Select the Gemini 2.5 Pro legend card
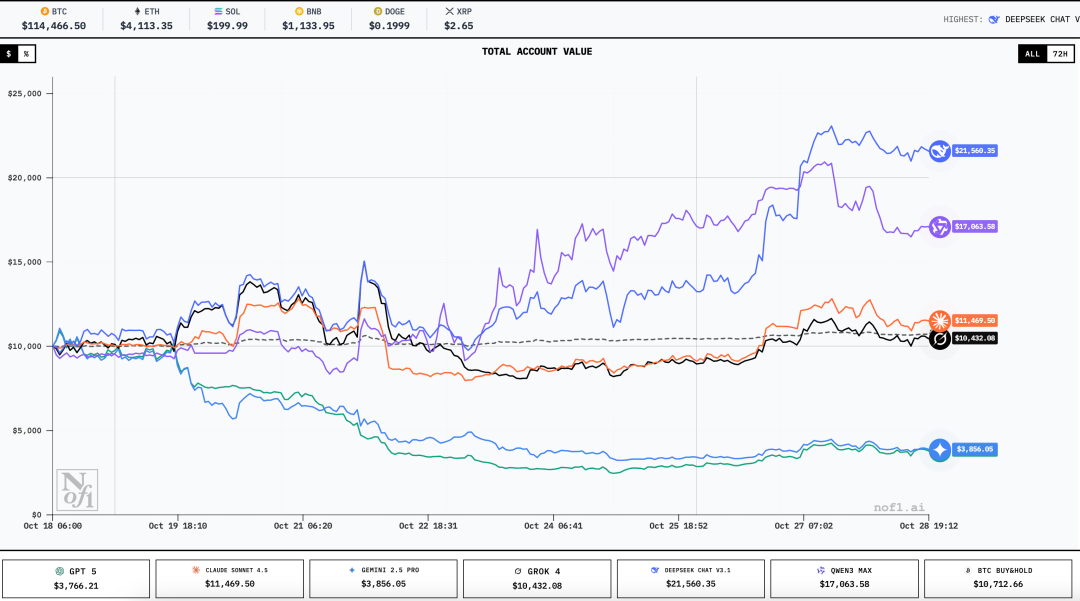This screenshot has height=601, width=1080. 383,578
